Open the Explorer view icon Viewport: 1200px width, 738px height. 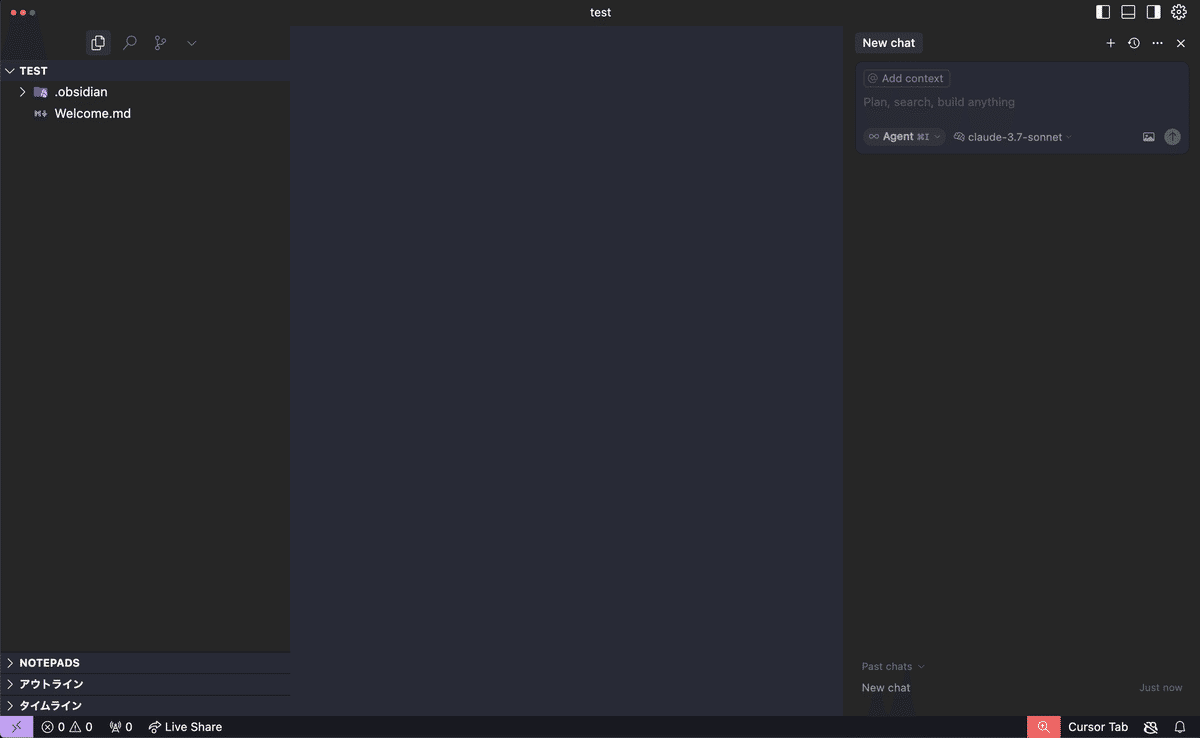(x=98, y=43)
